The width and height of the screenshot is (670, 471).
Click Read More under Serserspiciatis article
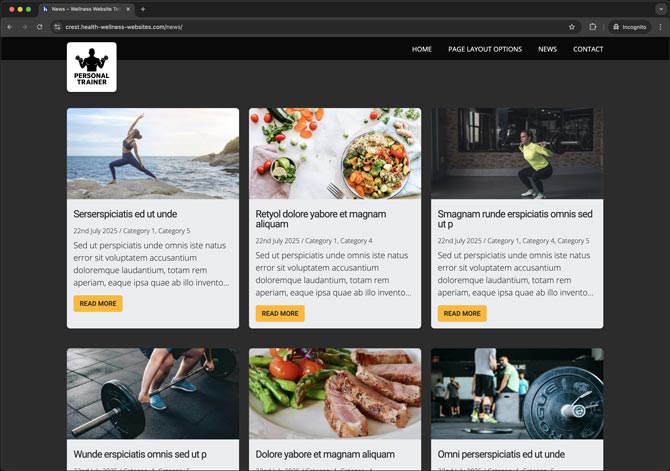98,303
